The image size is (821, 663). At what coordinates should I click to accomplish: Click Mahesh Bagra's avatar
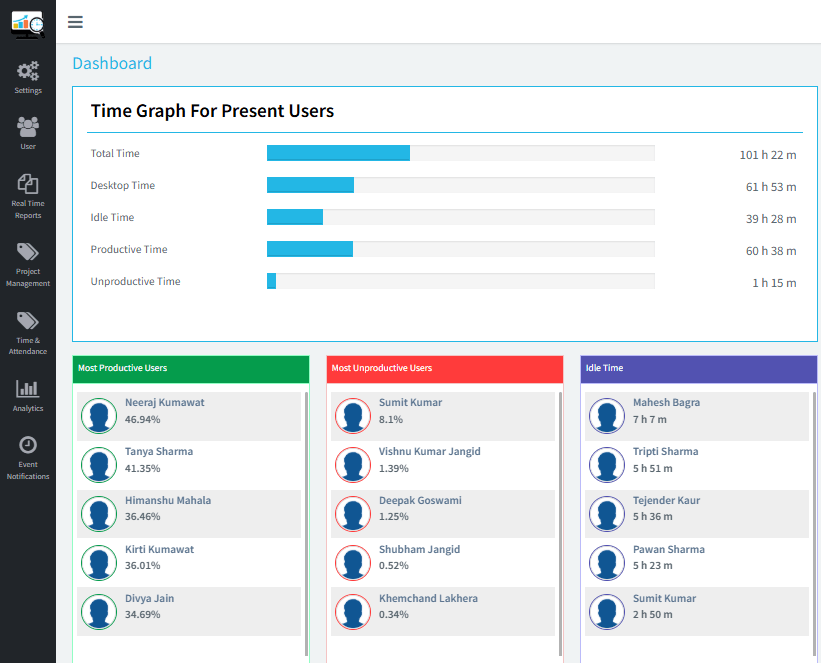click(x=607, y=416)
